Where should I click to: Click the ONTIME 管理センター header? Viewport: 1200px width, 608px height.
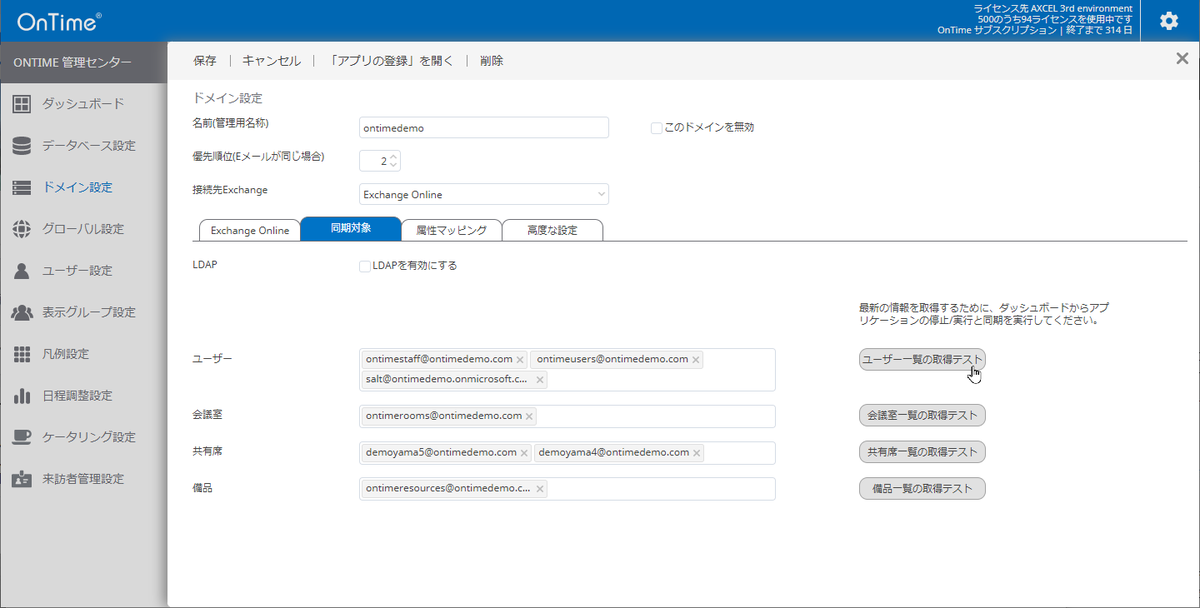(x=72, y=63)
